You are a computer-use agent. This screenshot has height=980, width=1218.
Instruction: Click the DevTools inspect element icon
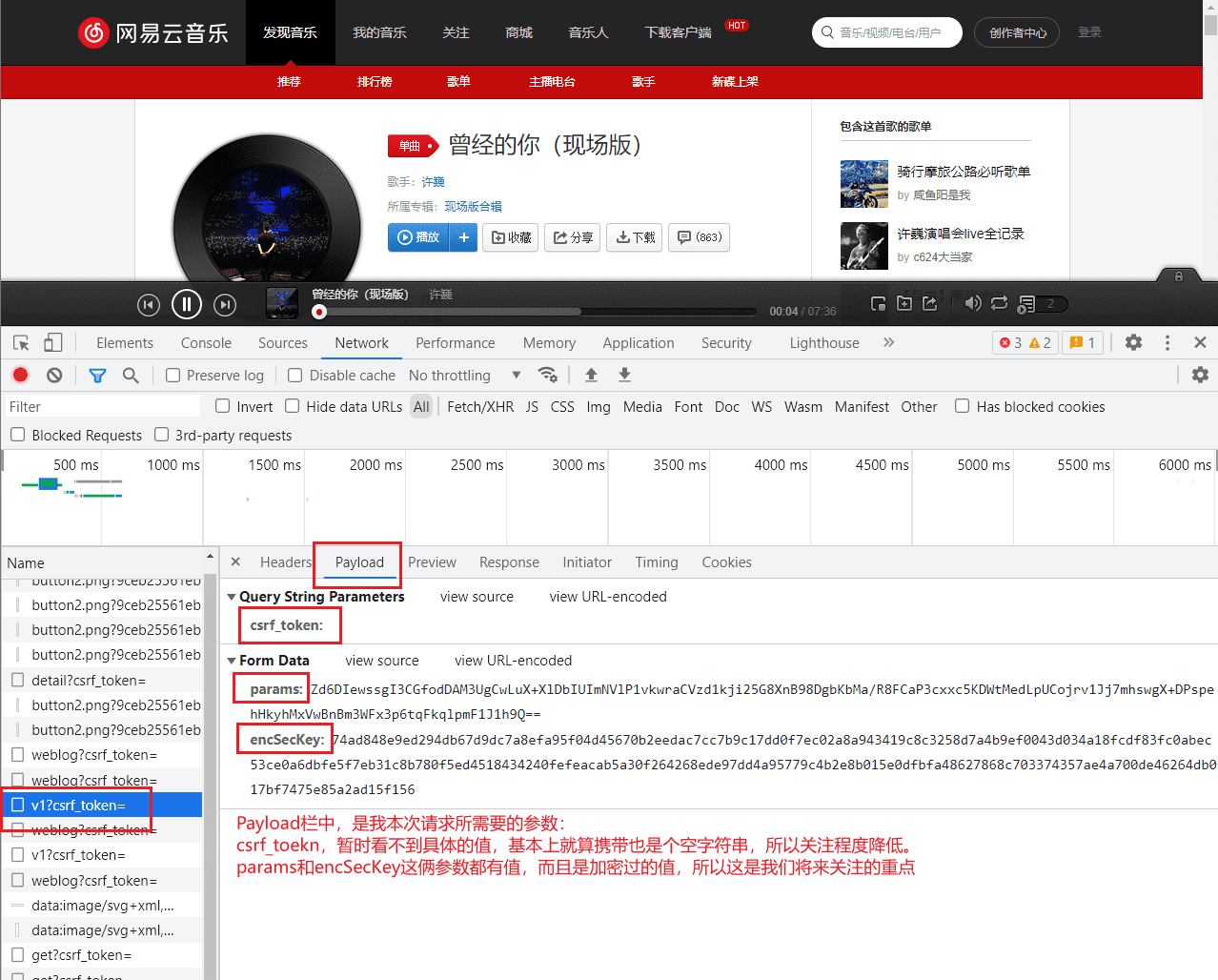[21, 342]
